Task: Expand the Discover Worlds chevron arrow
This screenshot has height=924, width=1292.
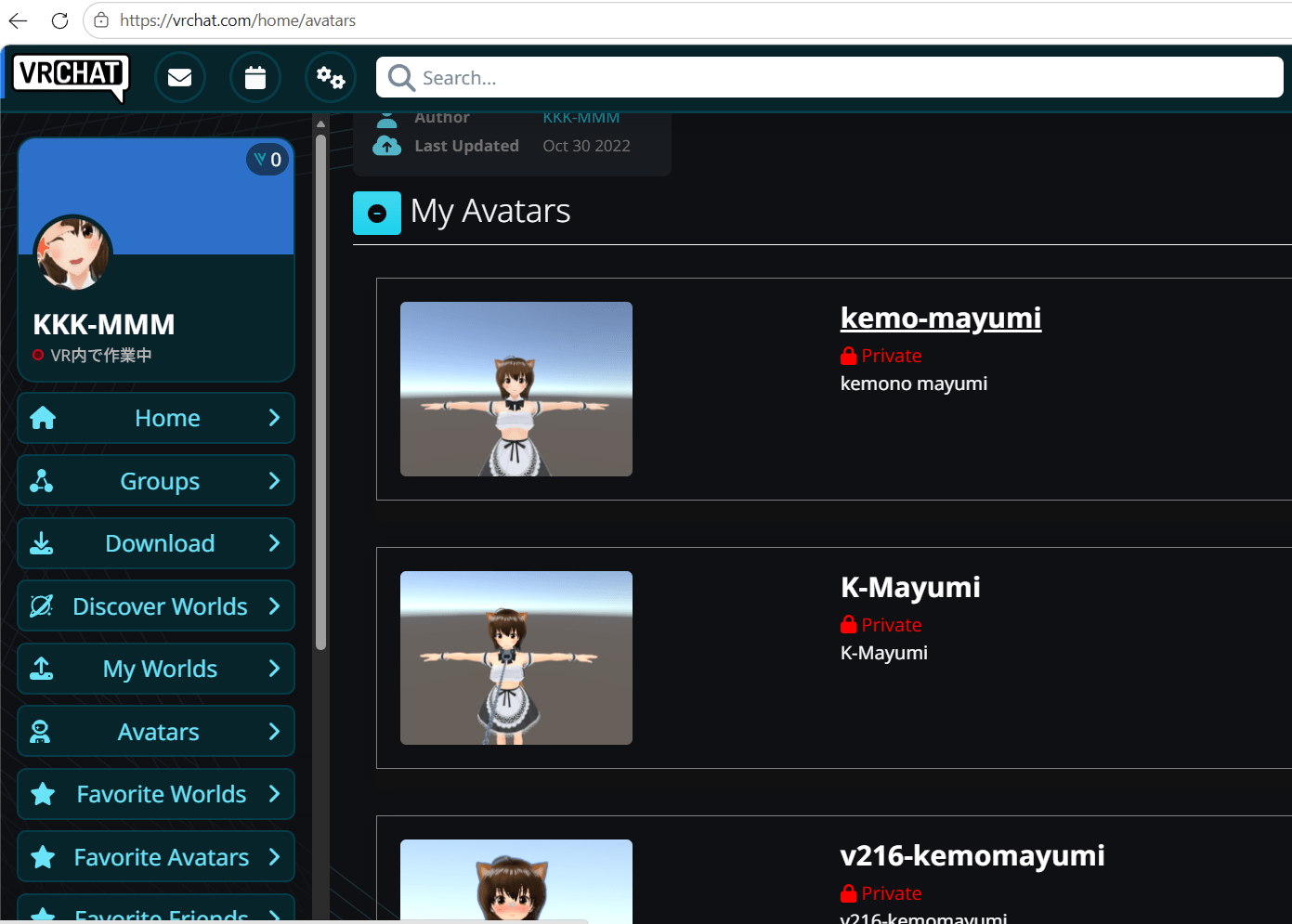Action: point(274,605)
